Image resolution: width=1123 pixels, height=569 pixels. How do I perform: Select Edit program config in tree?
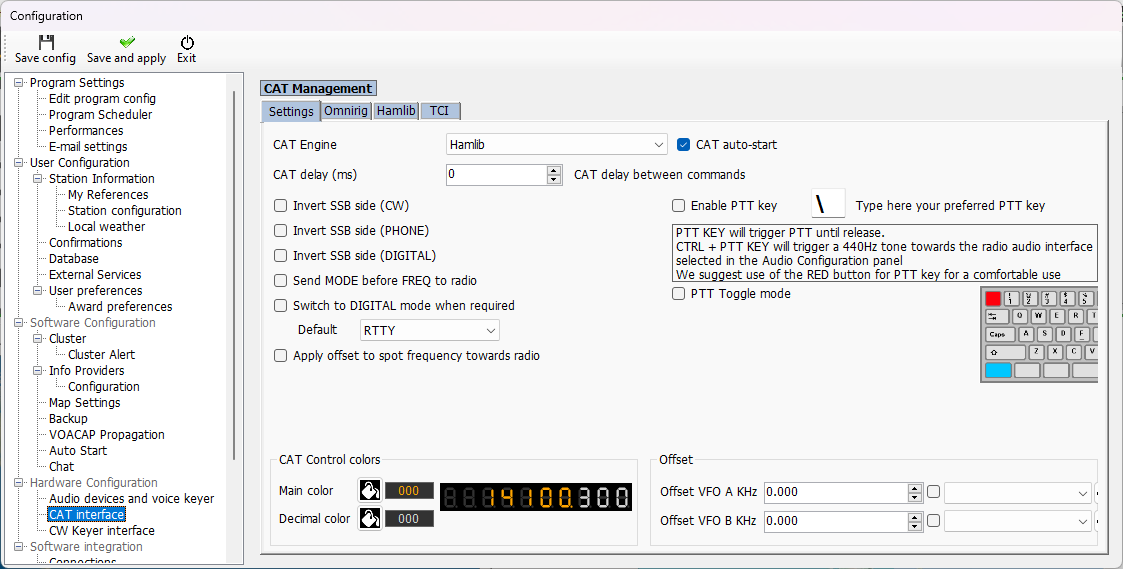pos(102,99)
